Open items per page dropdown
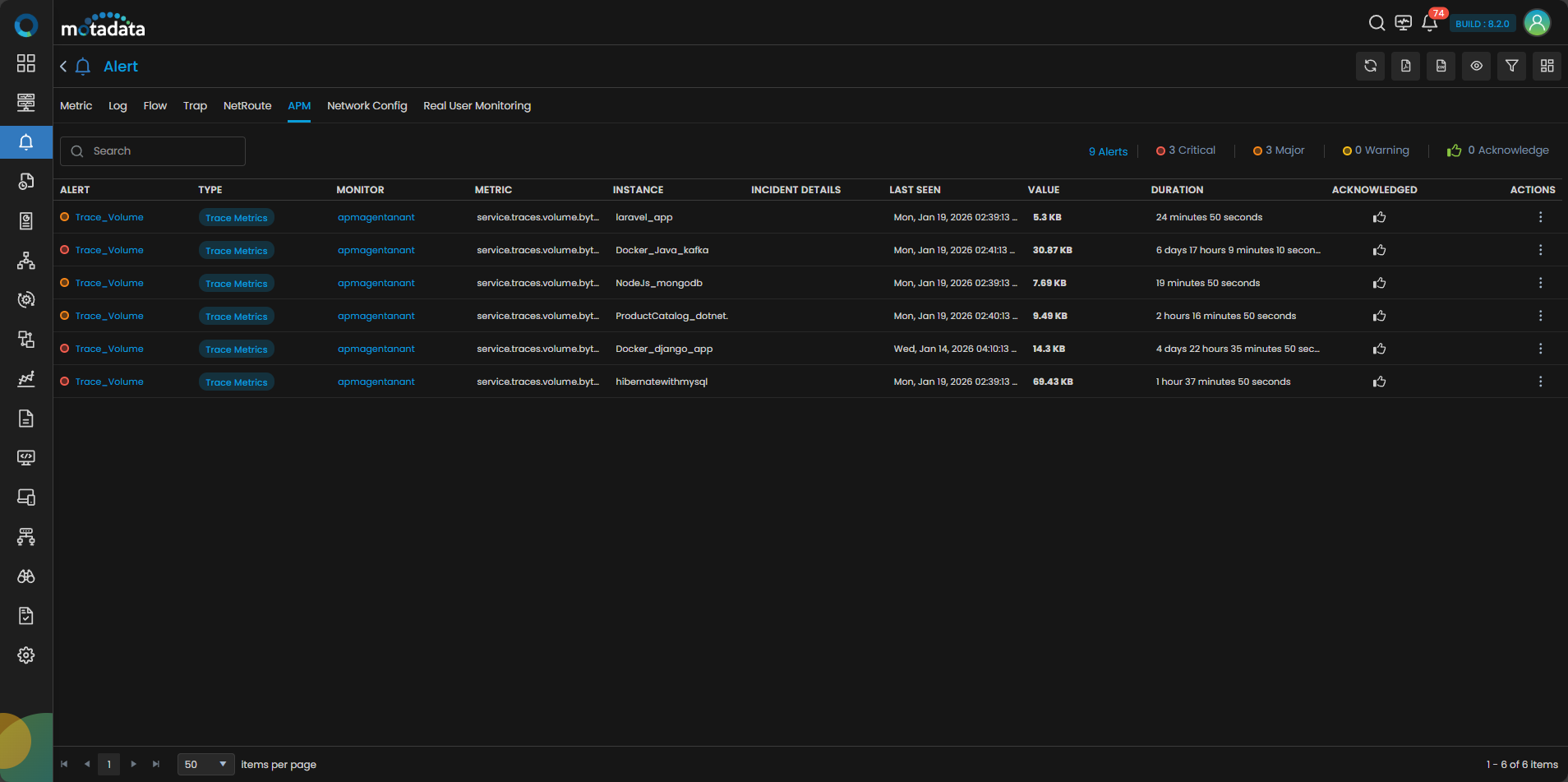Image resolution: width=1568 pixels, height=782 pixels. point(205,764)
